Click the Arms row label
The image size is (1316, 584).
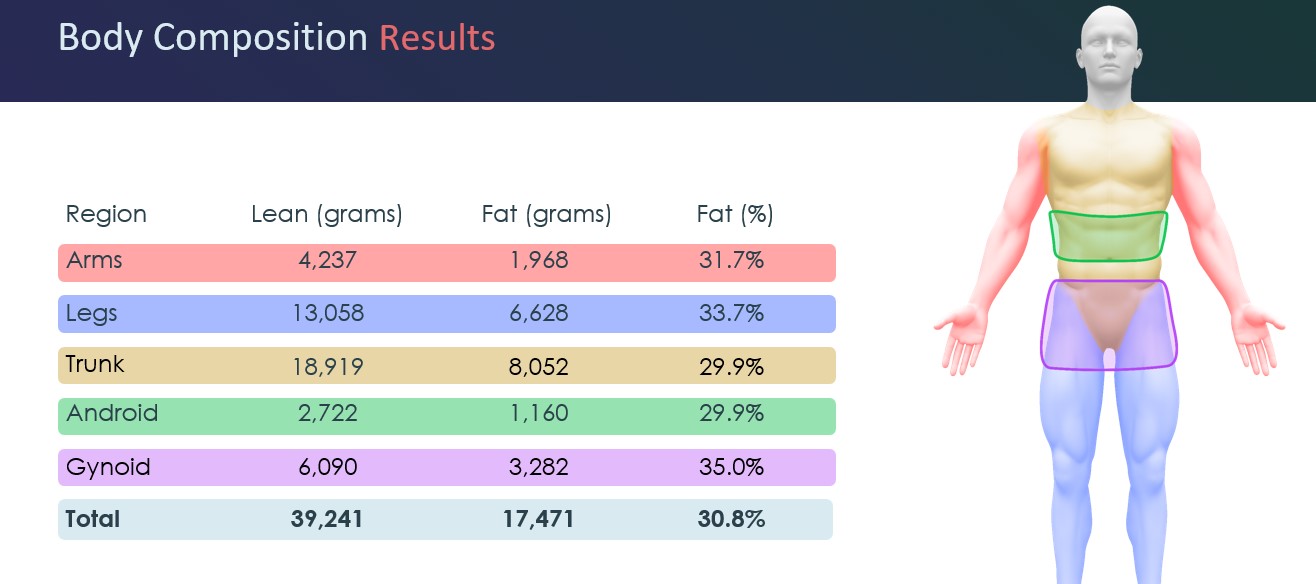coord(95,261)
